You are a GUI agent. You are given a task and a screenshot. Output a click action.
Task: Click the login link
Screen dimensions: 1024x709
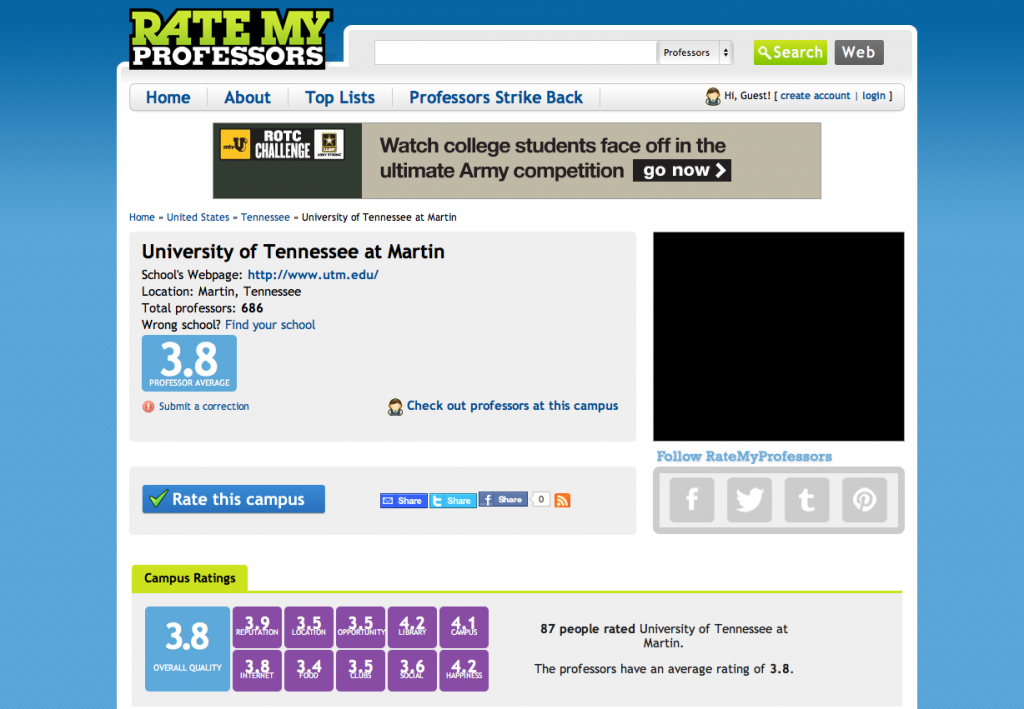[874, 96]
